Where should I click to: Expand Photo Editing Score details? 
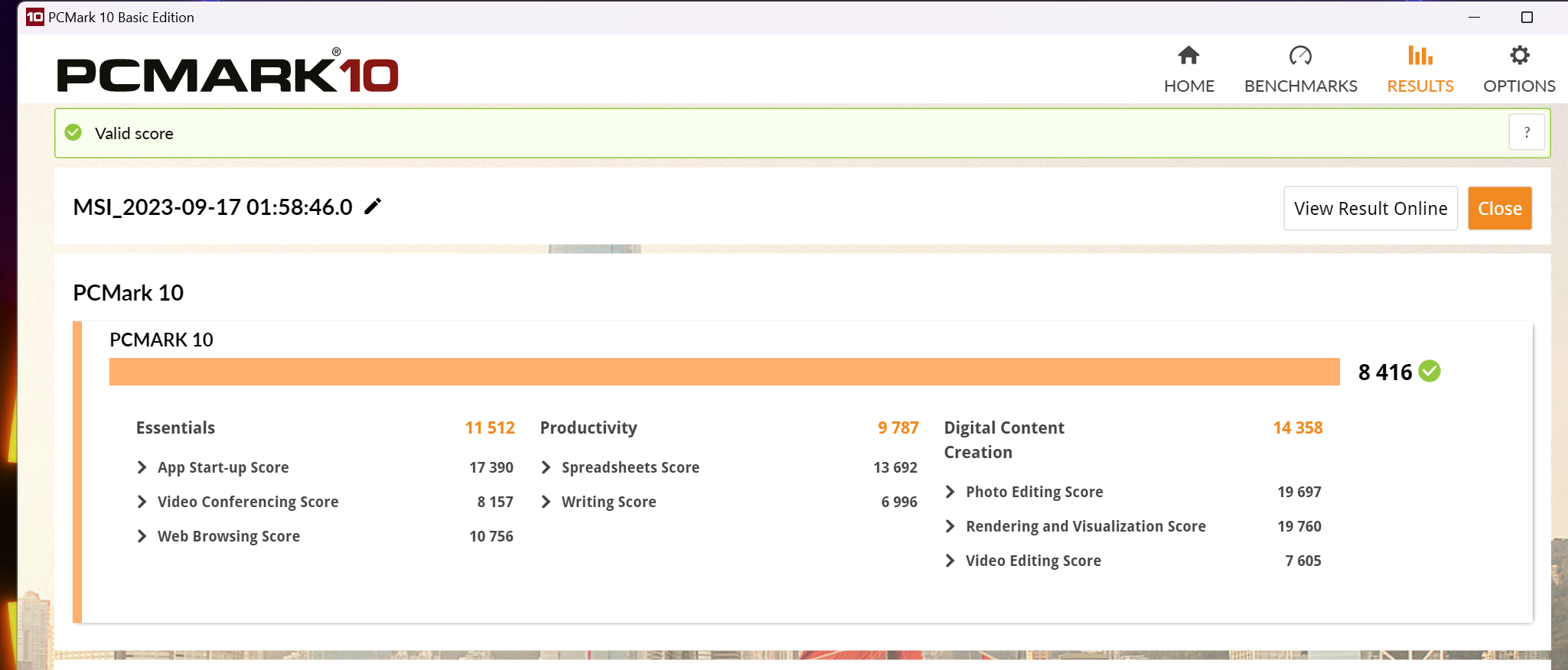click(950, 492)
